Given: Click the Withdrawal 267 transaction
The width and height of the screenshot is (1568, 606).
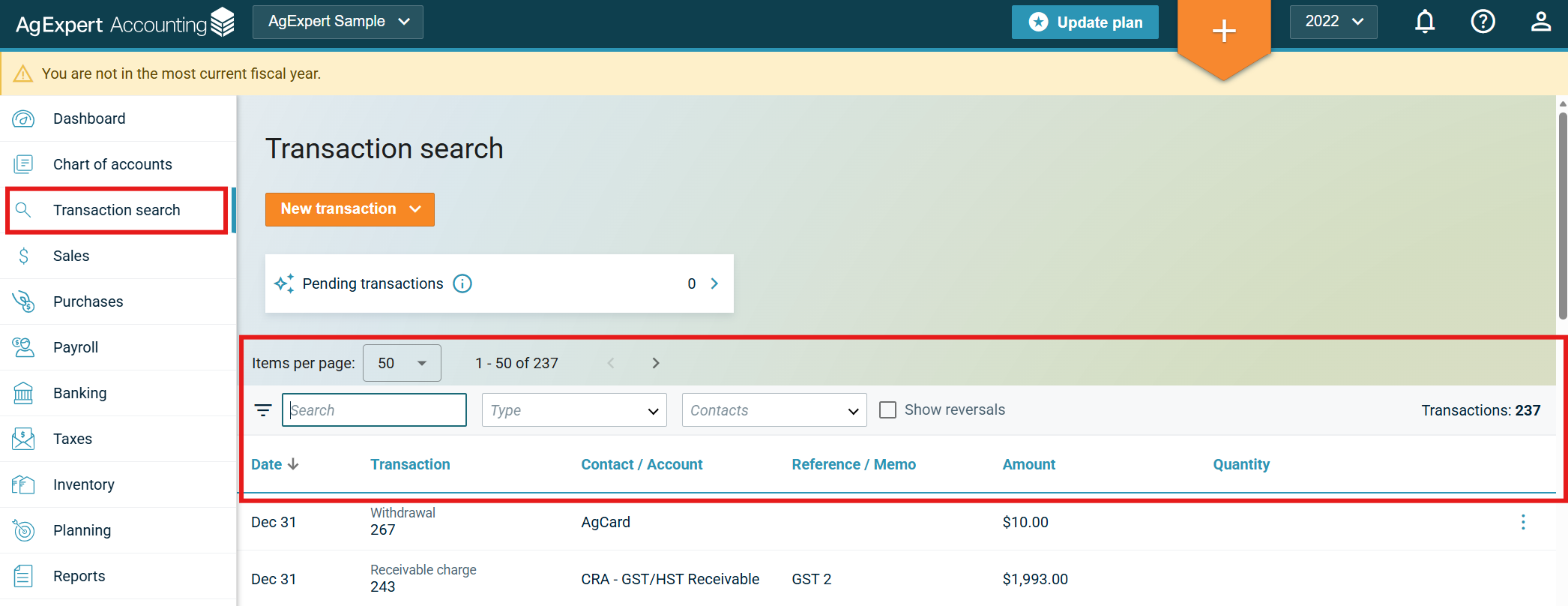Looking at the screenshot, I should click(402, 521).
